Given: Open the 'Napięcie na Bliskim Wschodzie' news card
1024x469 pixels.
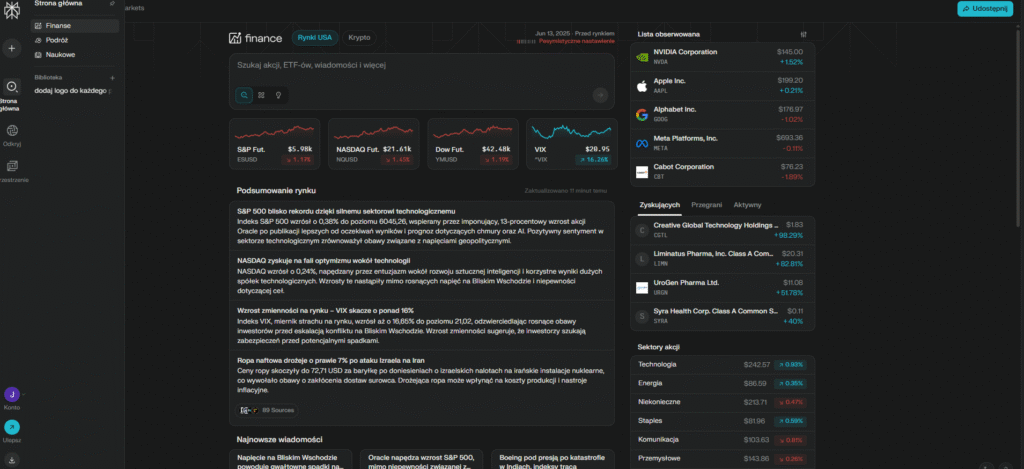Looking at the screenshot, I should (291, 459).
